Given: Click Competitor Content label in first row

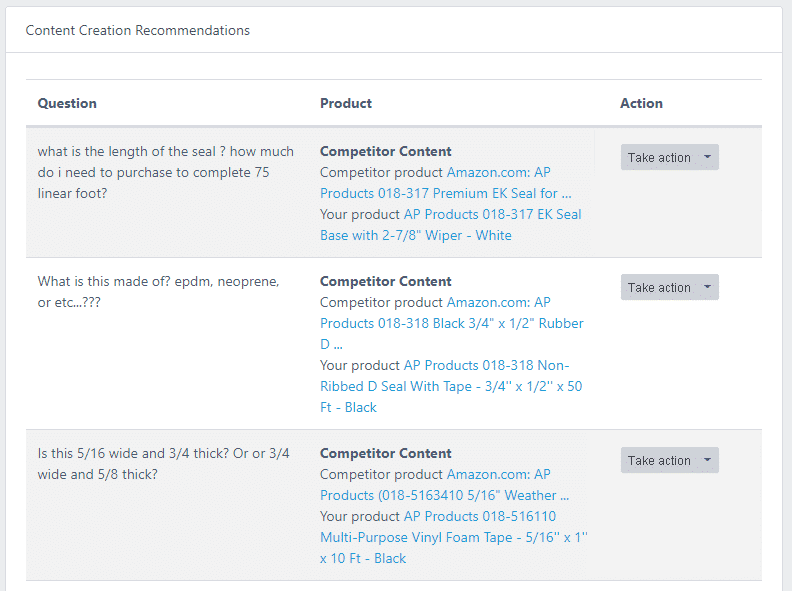Looking at the screenshot, I should pos(385,151).
